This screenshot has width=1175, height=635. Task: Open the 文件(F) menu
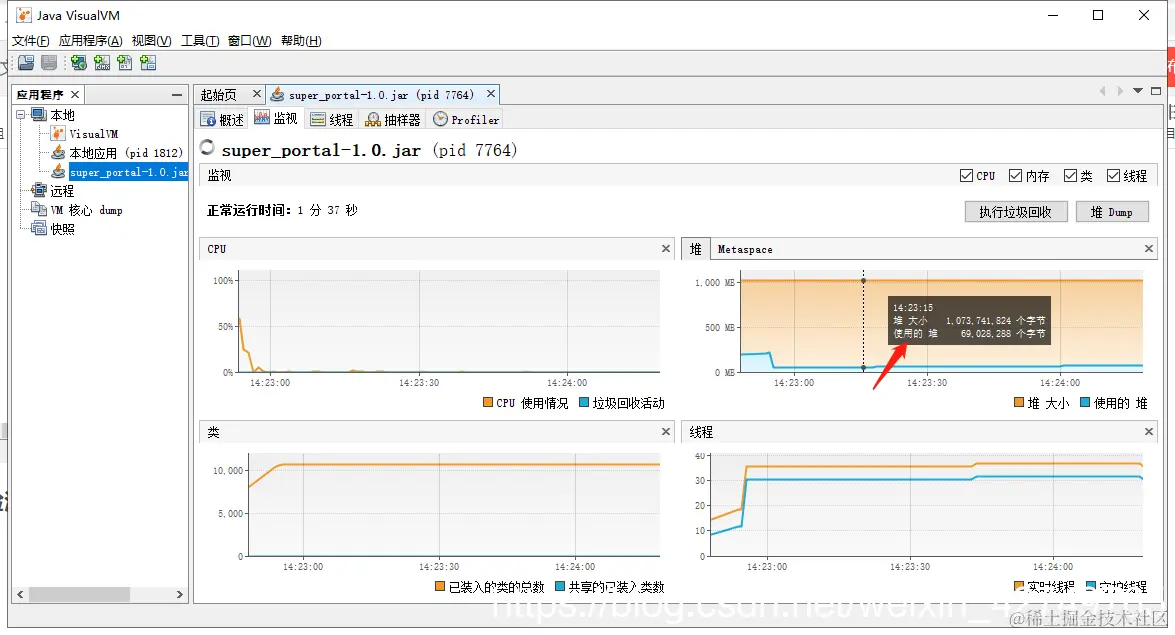tap(31, 40)
